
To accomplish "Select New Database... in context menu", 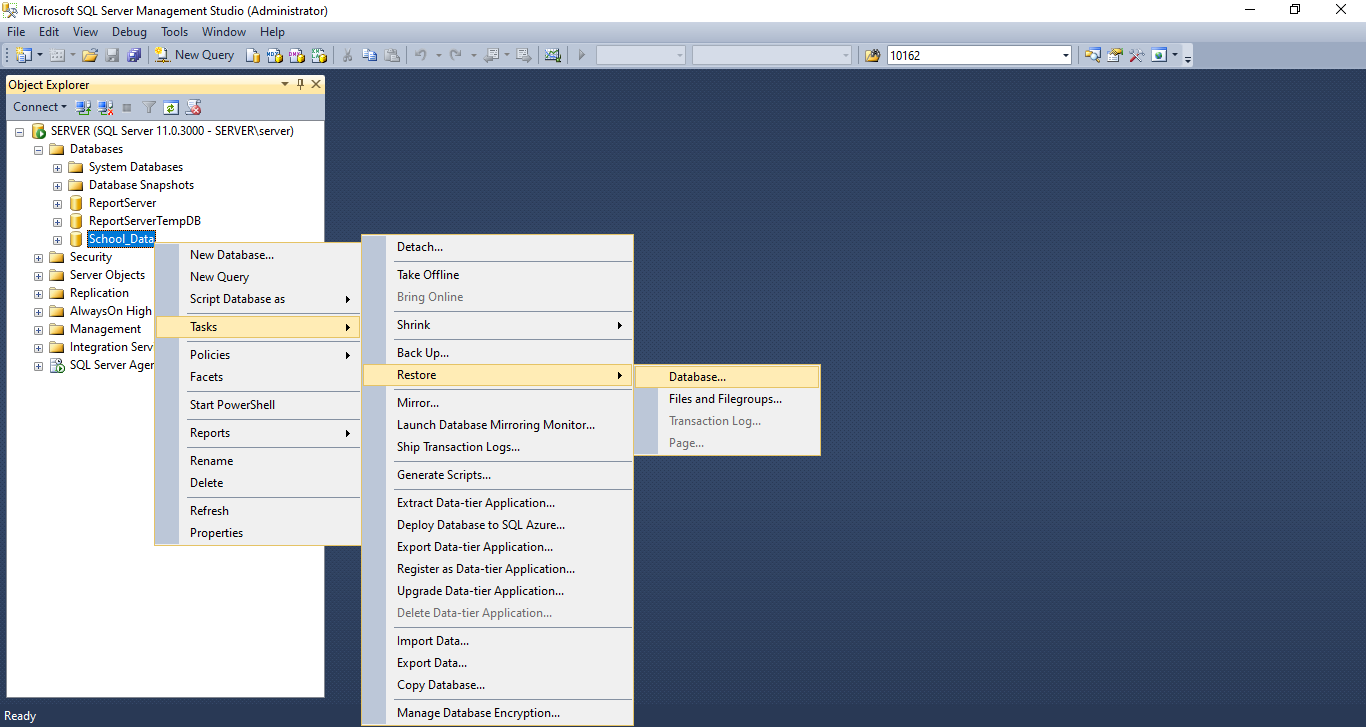I will click(x=258, y=255).
